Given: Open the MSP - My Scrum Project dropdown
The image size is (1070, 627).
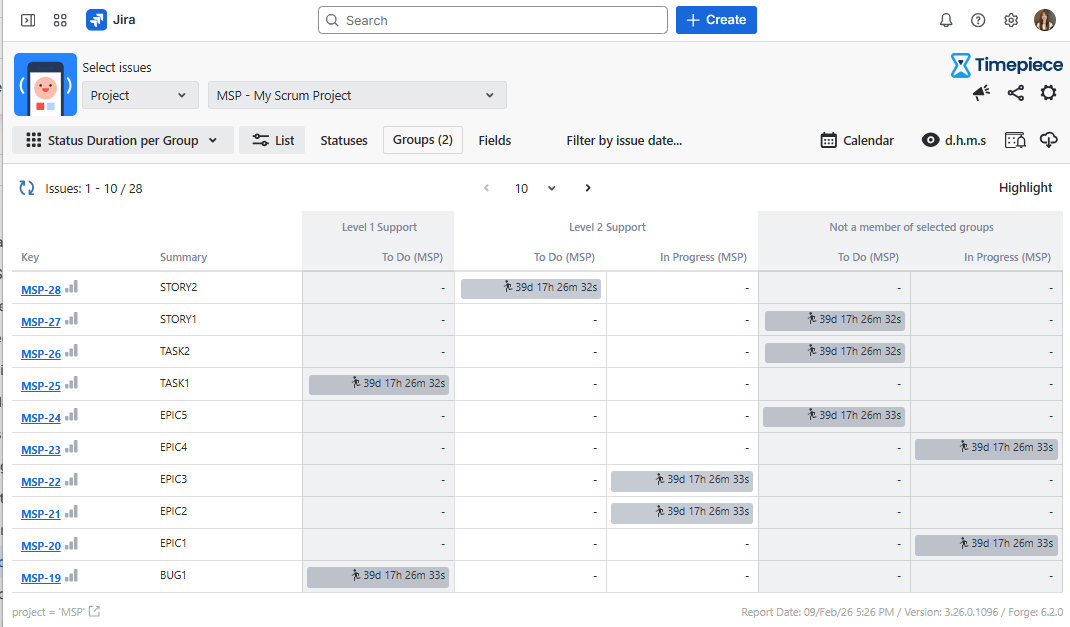Looking at the screenshot, I should pyautogui.click(x=357, y=95).
